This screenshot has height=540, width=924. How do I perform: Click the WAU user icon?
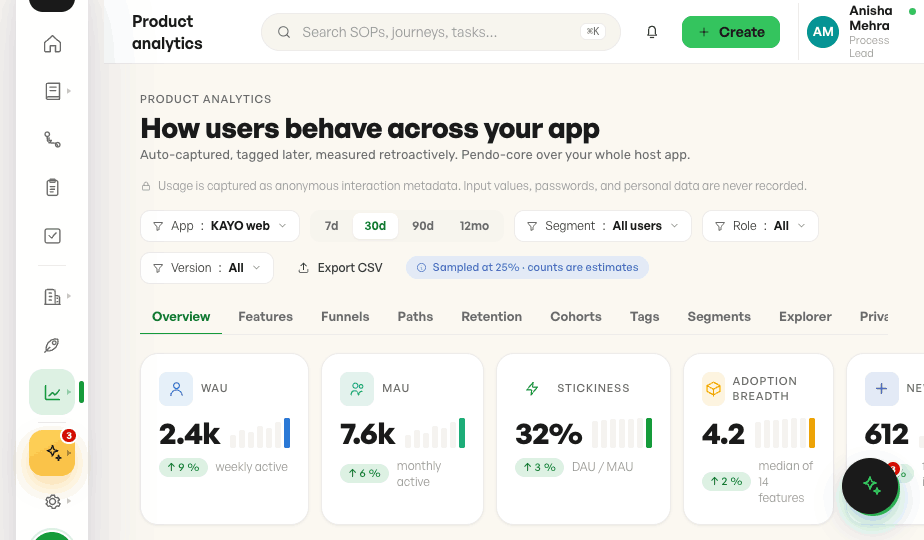176,388
